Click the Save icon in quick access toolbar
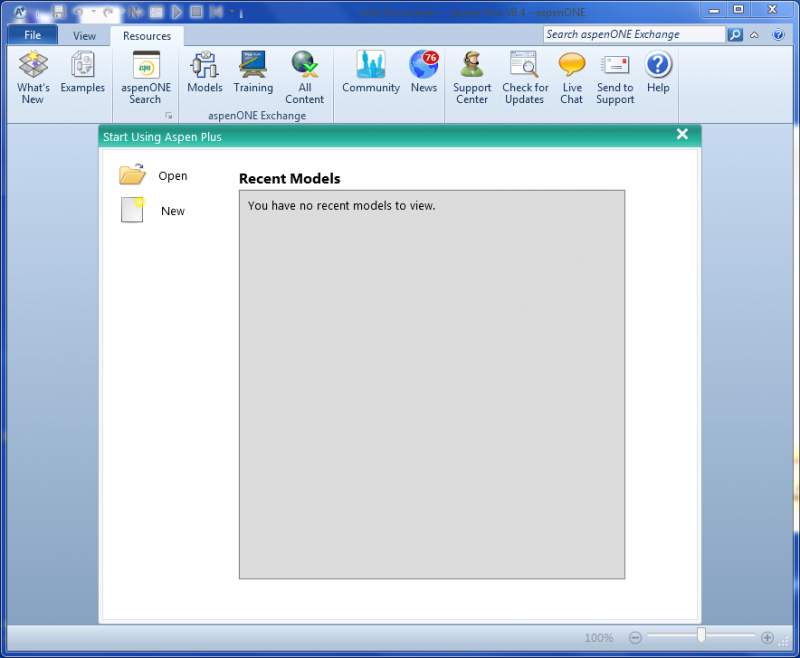 [59, 12]
